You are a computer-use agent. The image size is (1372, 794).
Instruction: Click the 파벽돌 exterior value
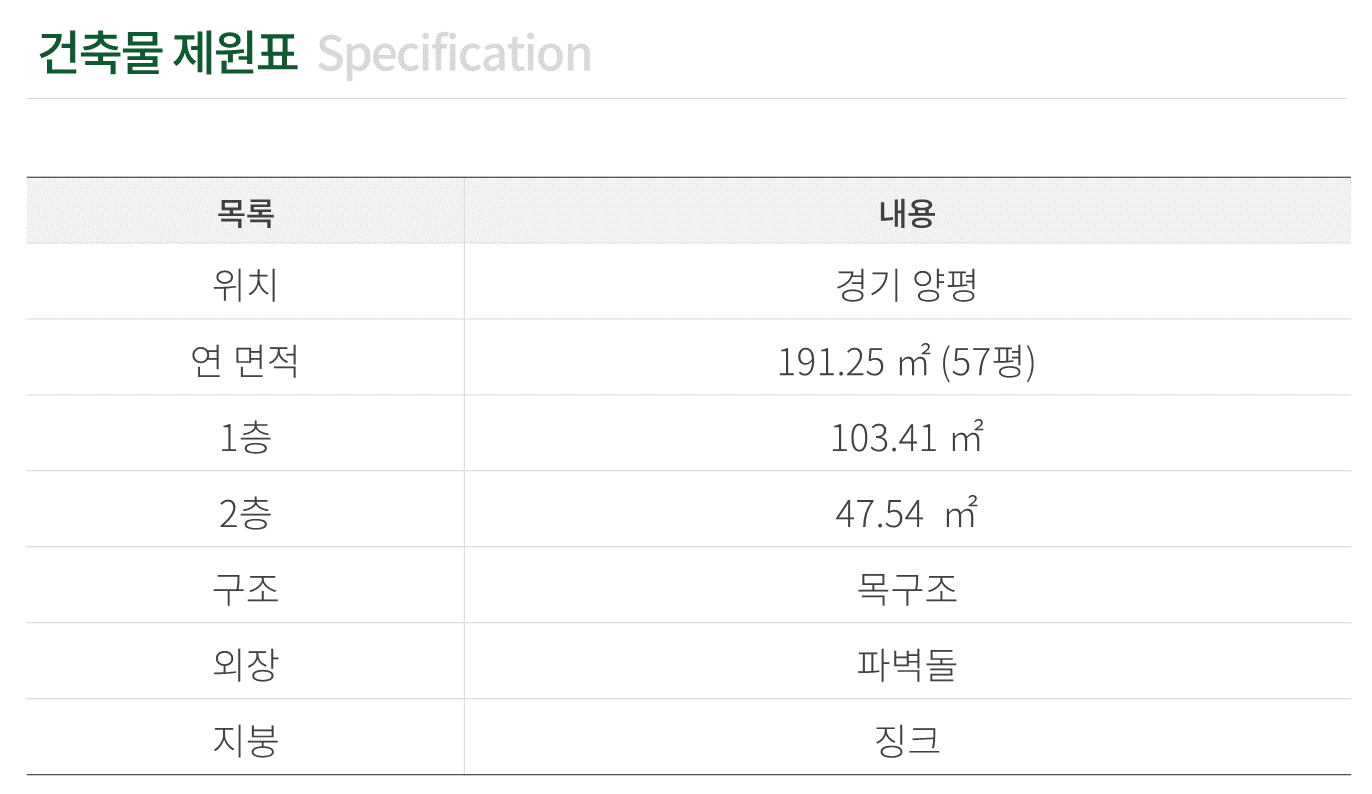point(907,665)
